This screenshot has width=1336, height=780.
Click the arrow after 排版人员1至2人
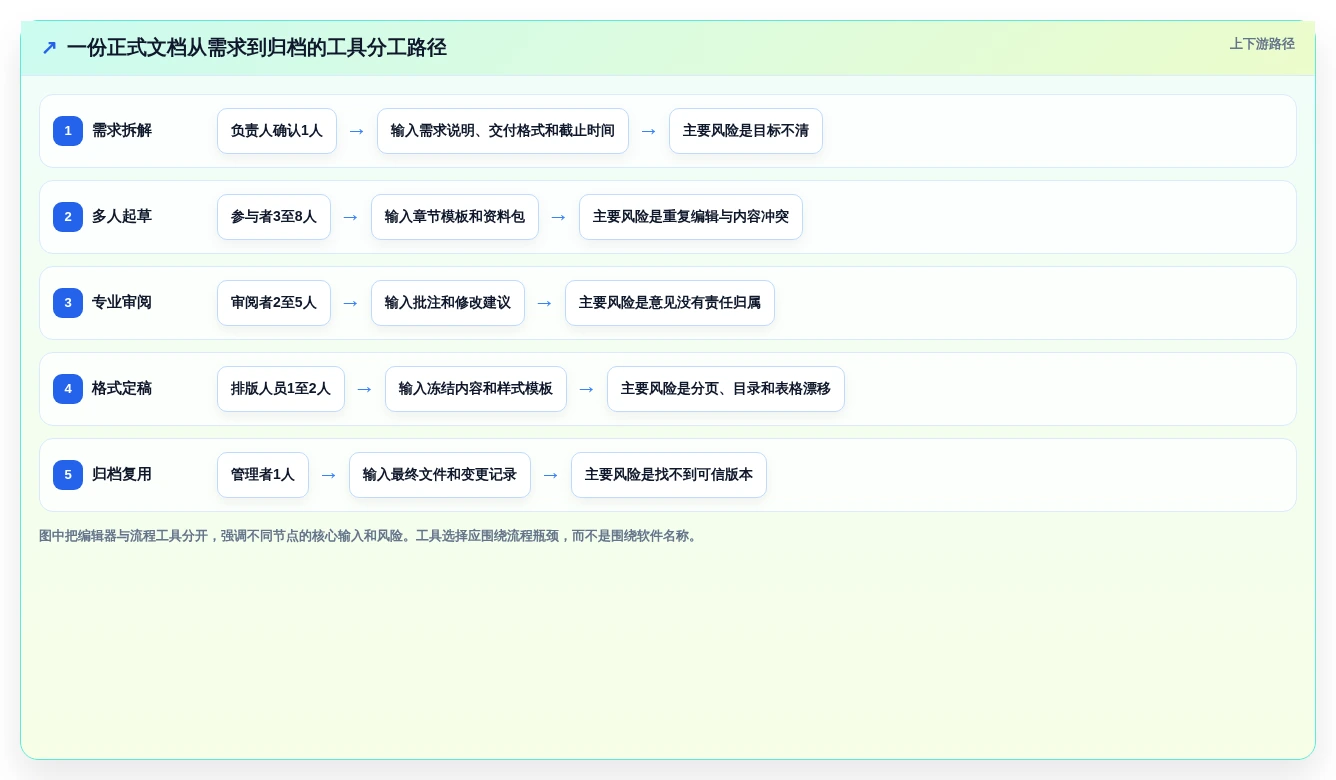(365, 389)
